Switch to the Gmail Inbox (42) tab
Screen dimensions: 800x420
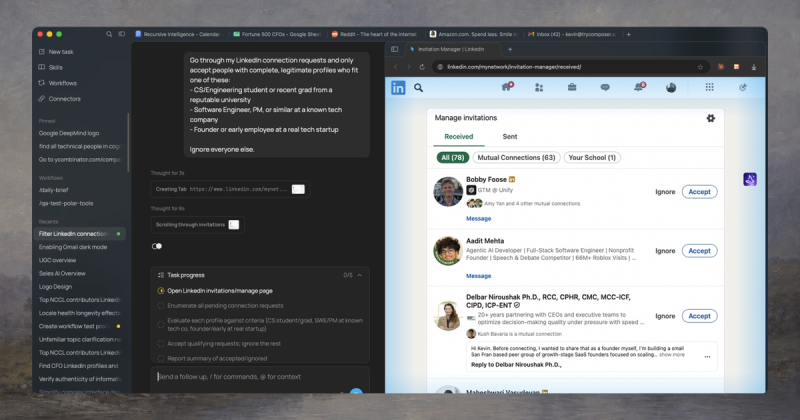coord(572,34)
